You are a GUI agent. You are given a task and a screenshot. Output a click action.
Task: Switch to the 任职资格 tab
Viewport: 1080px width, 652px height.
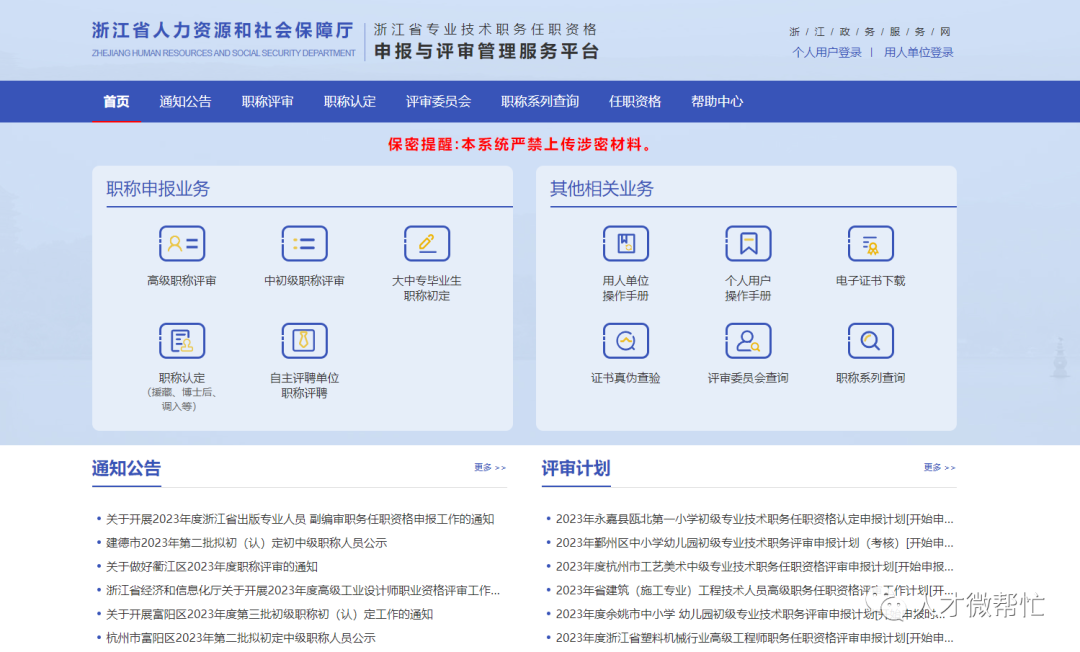click(635, 101)
